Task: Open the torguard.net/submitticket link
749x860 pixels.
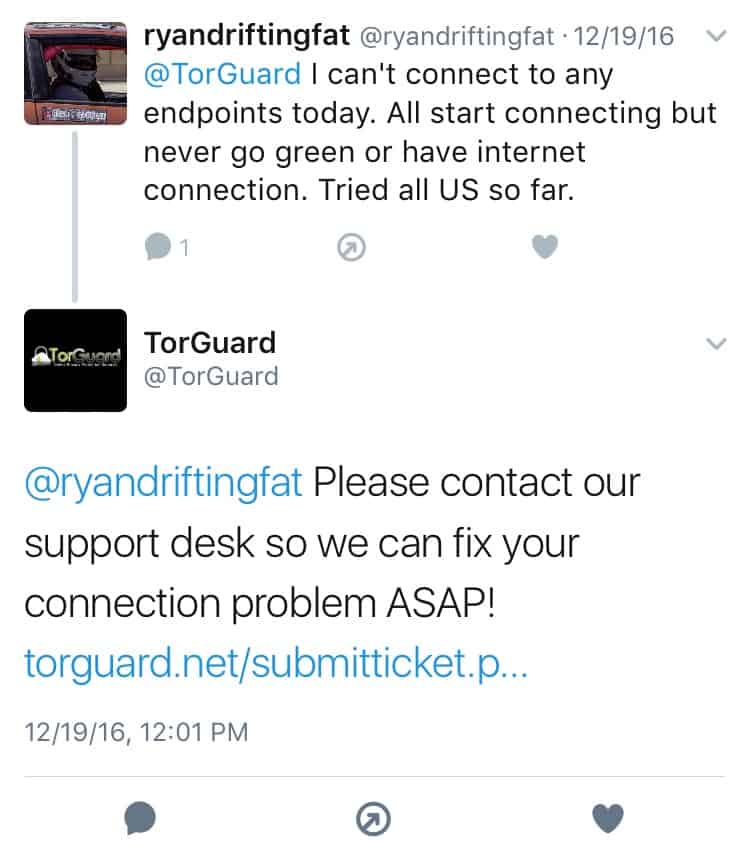Action: (x=276, y=664)
